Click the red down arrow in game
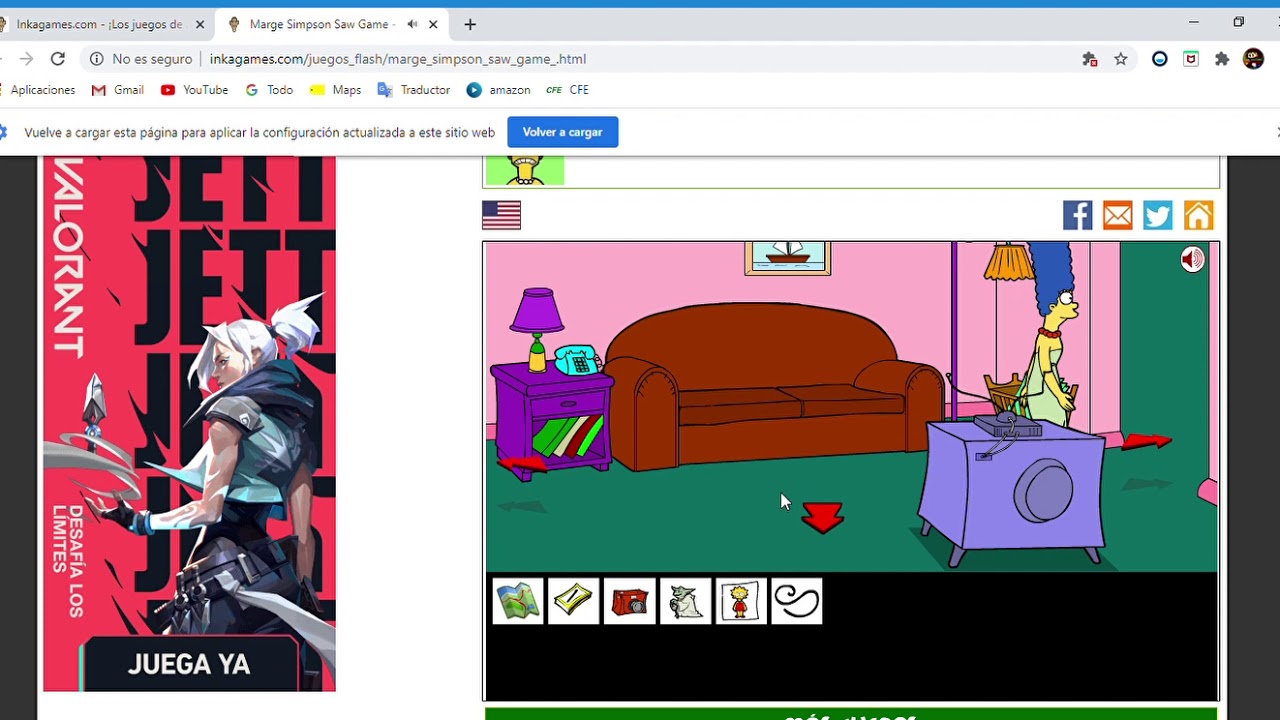Viewport: 1280px width, 720px height. tap(823, 517)
